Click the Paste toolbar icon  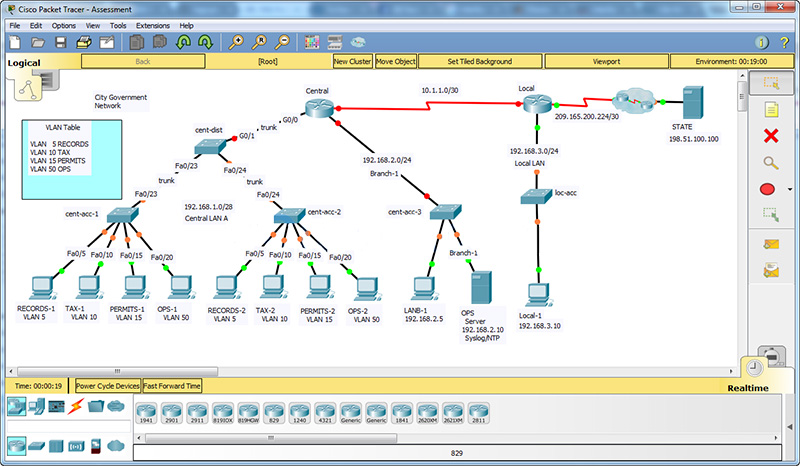pyautogui.click(x=160, y=42)
